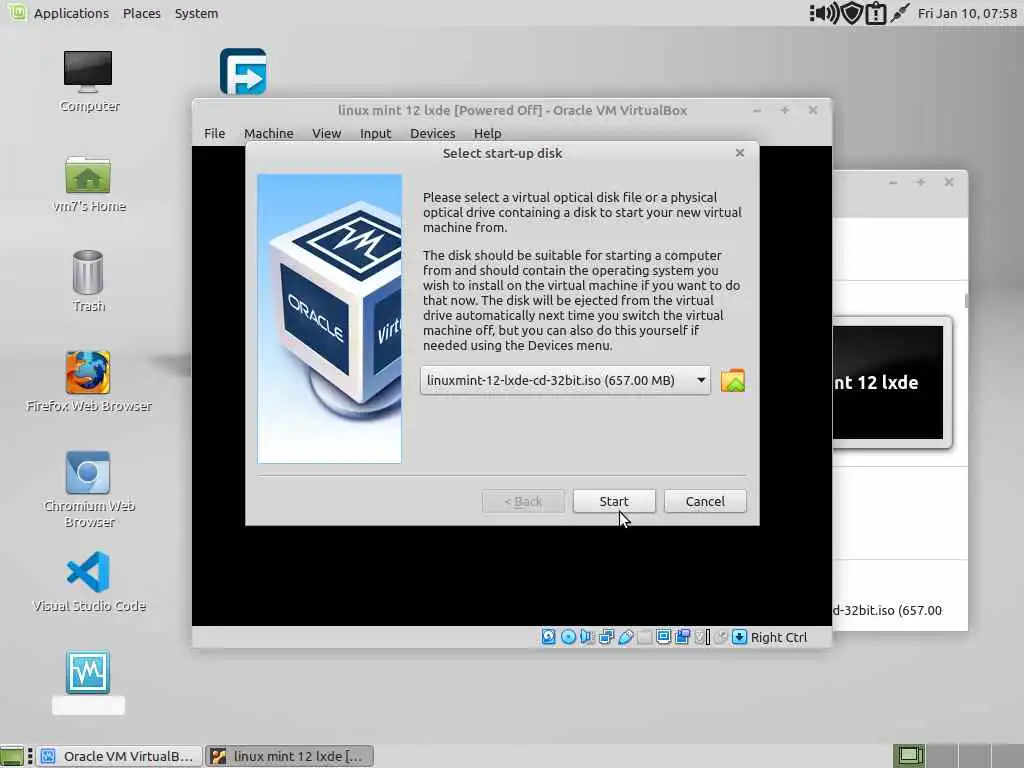Screen dimensions: 1024x768
Task: Click the clipboard notification tray icon
Action: [x=875, y=13]
